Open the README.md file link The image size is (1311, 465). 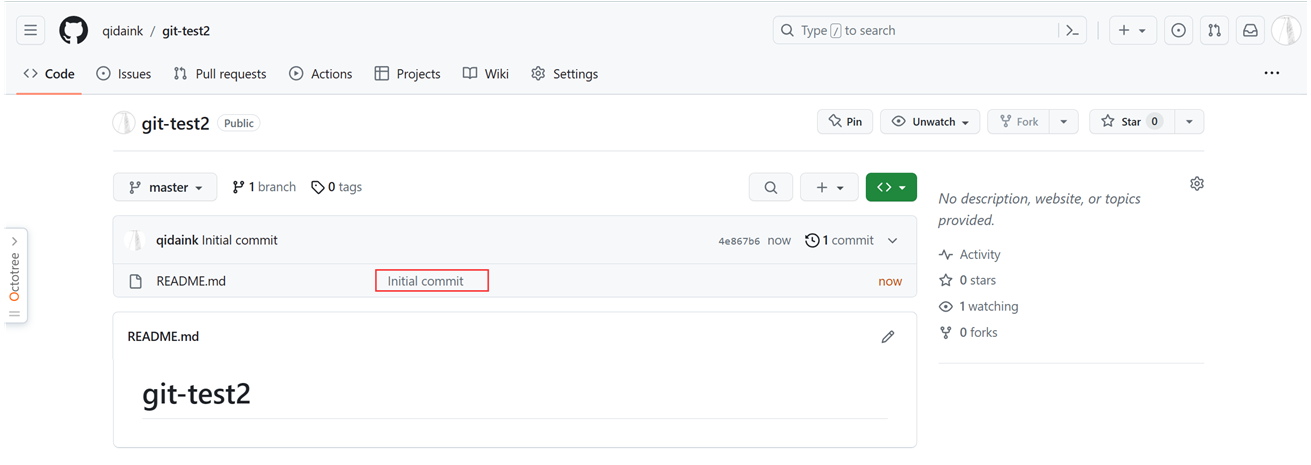[x=191, y=281]
